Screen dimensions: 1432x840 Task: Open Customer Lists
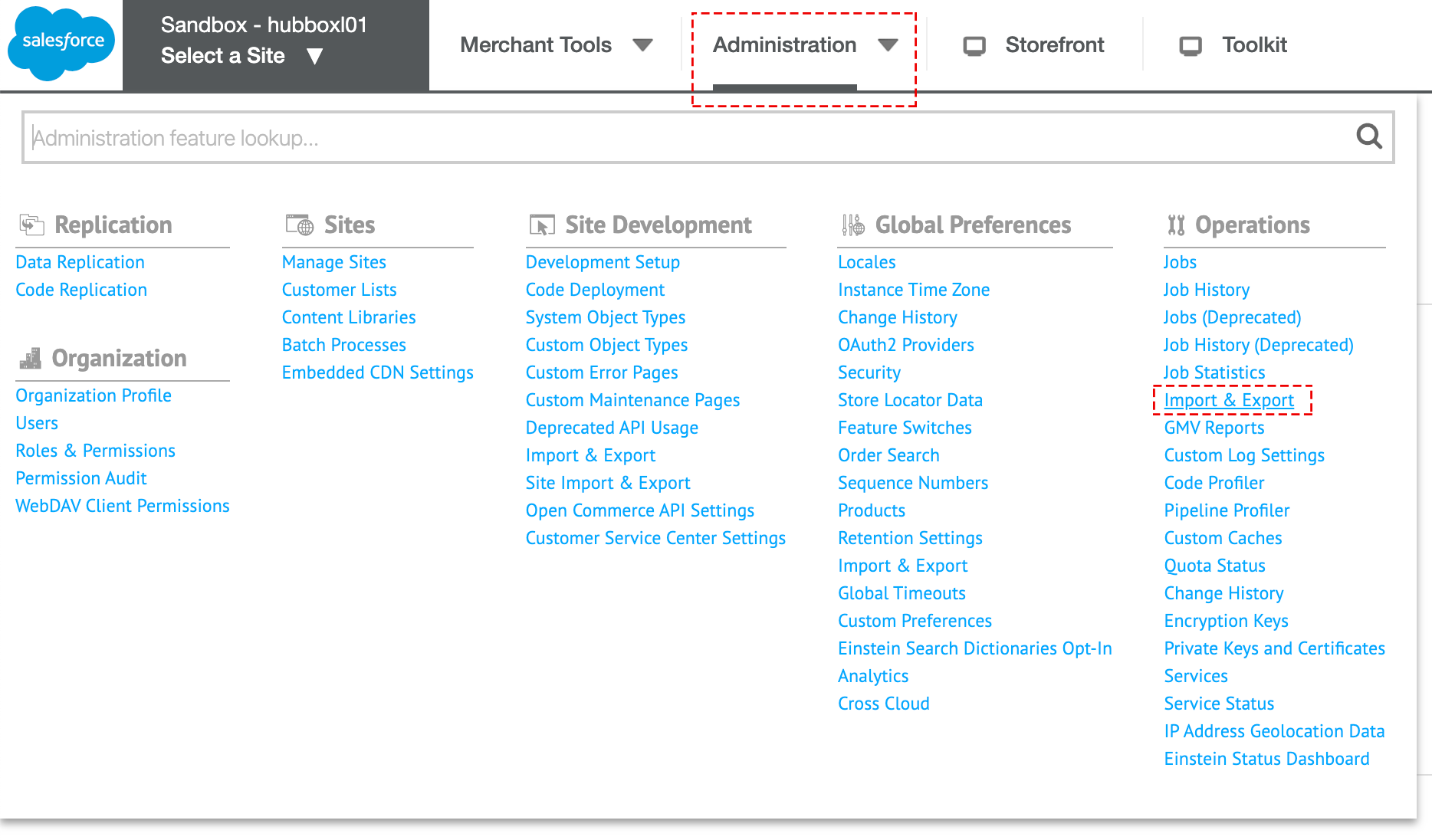[339, 290]
